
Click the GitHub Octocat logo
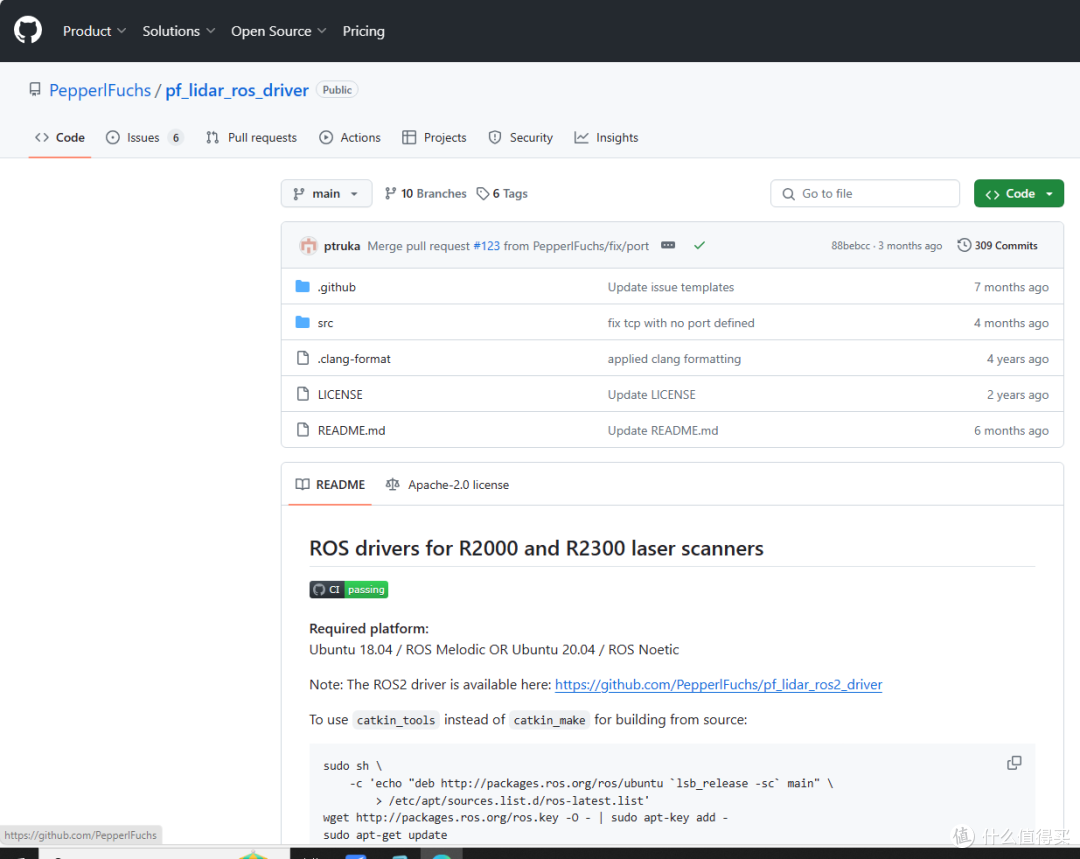(x=28, y=30)
